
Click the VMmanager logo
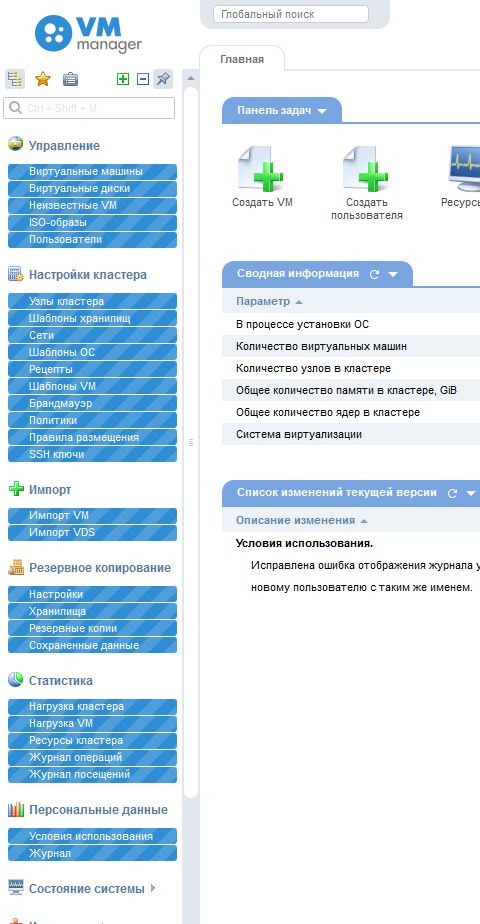[88, 34]
